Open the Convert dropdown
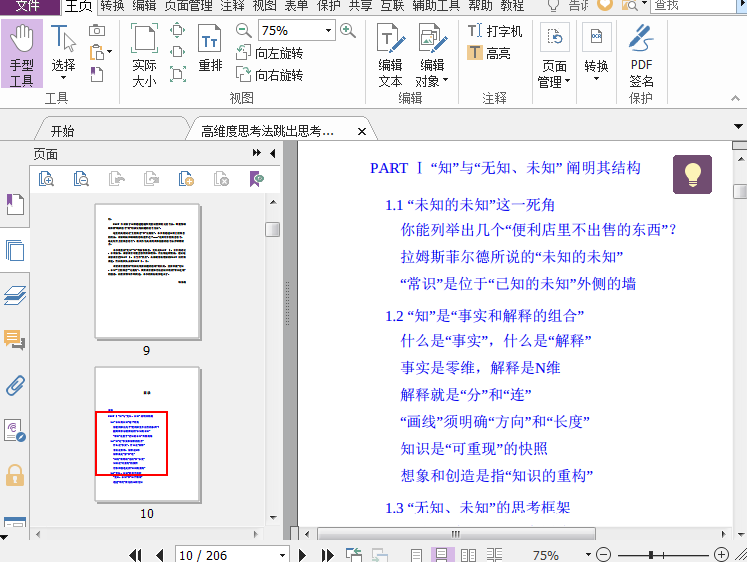 [596, 53]
